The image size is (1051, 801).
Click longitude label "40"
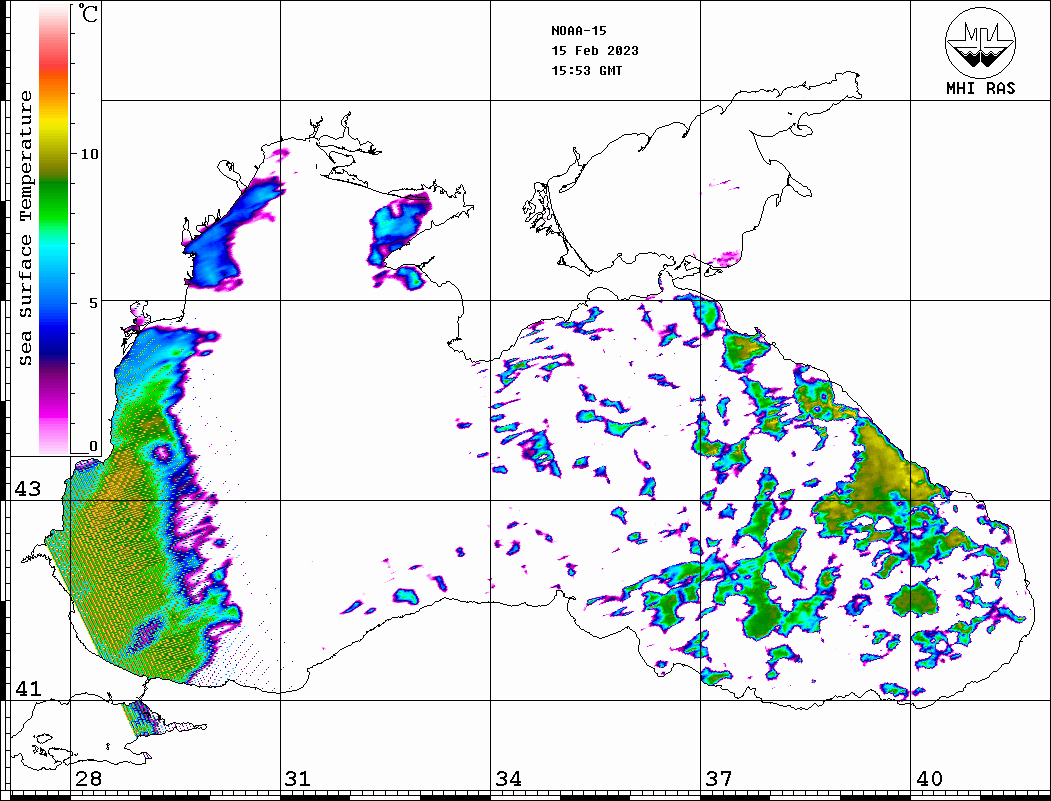coord(928,779)
